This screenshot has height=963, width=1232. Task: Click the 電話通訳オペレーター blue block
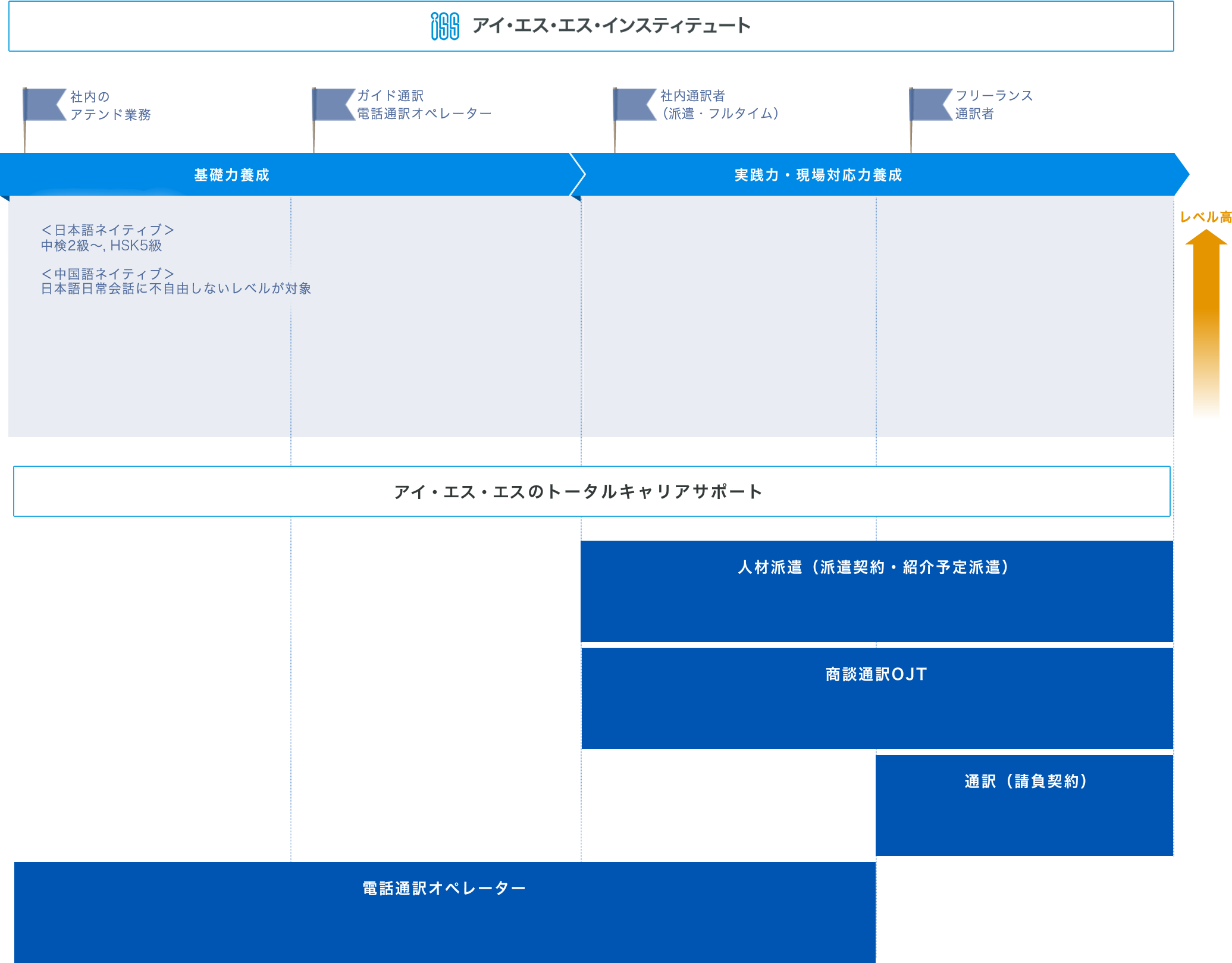coord(445,912)
